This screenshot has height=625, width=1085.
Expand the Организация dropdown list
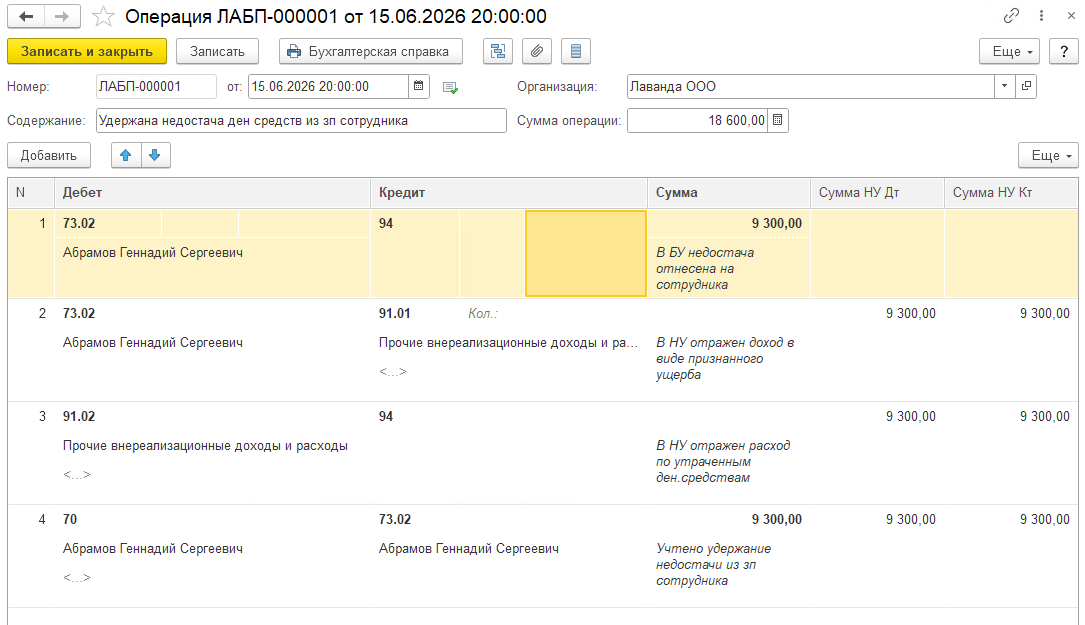(1004, 87)
